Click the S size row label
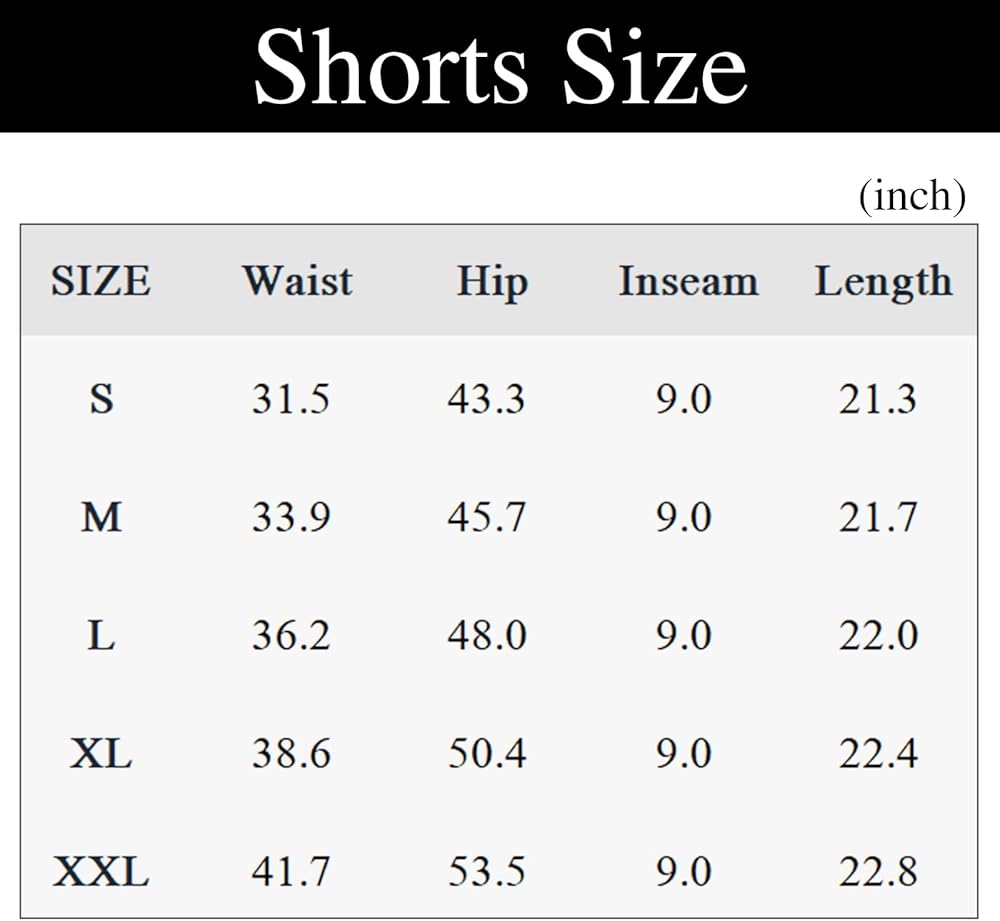Image resolution: width=1000 pixels, height=921 pixels. pyautogui.click(x=101, y=400)
